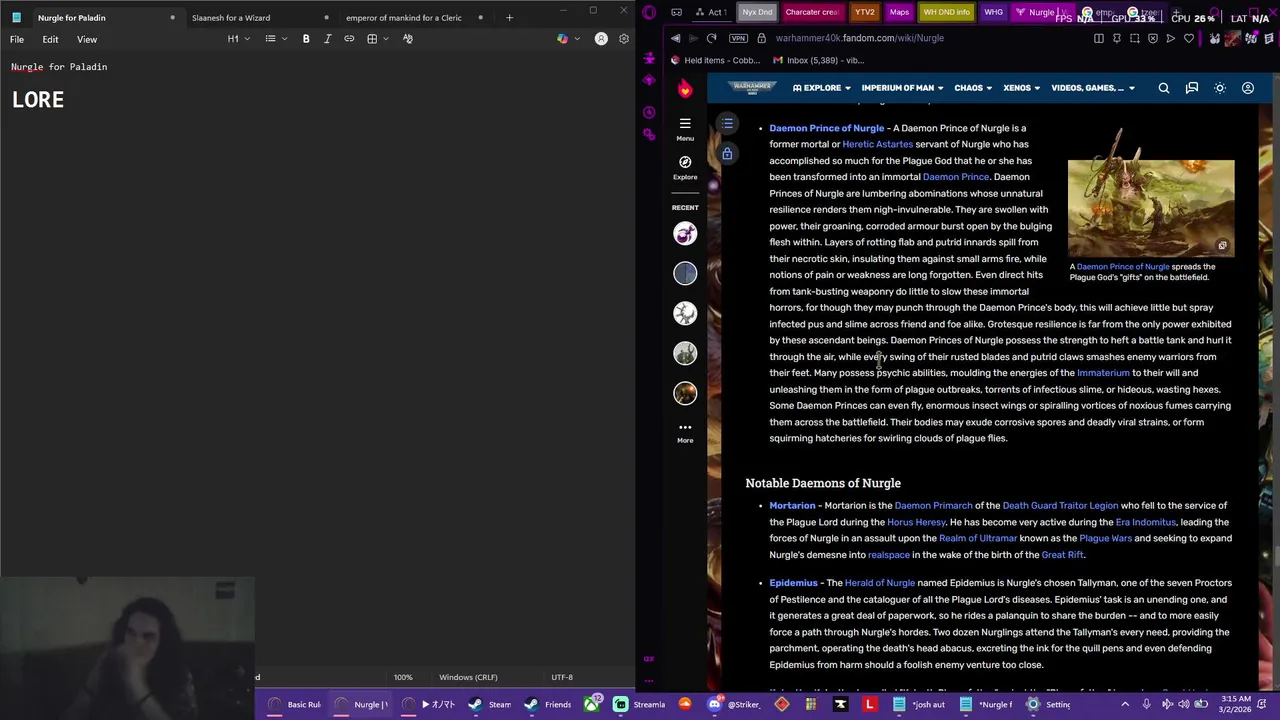Switch to the YTV2 browser tab
Screen dimensions: 1280x720
coord(864,12)
